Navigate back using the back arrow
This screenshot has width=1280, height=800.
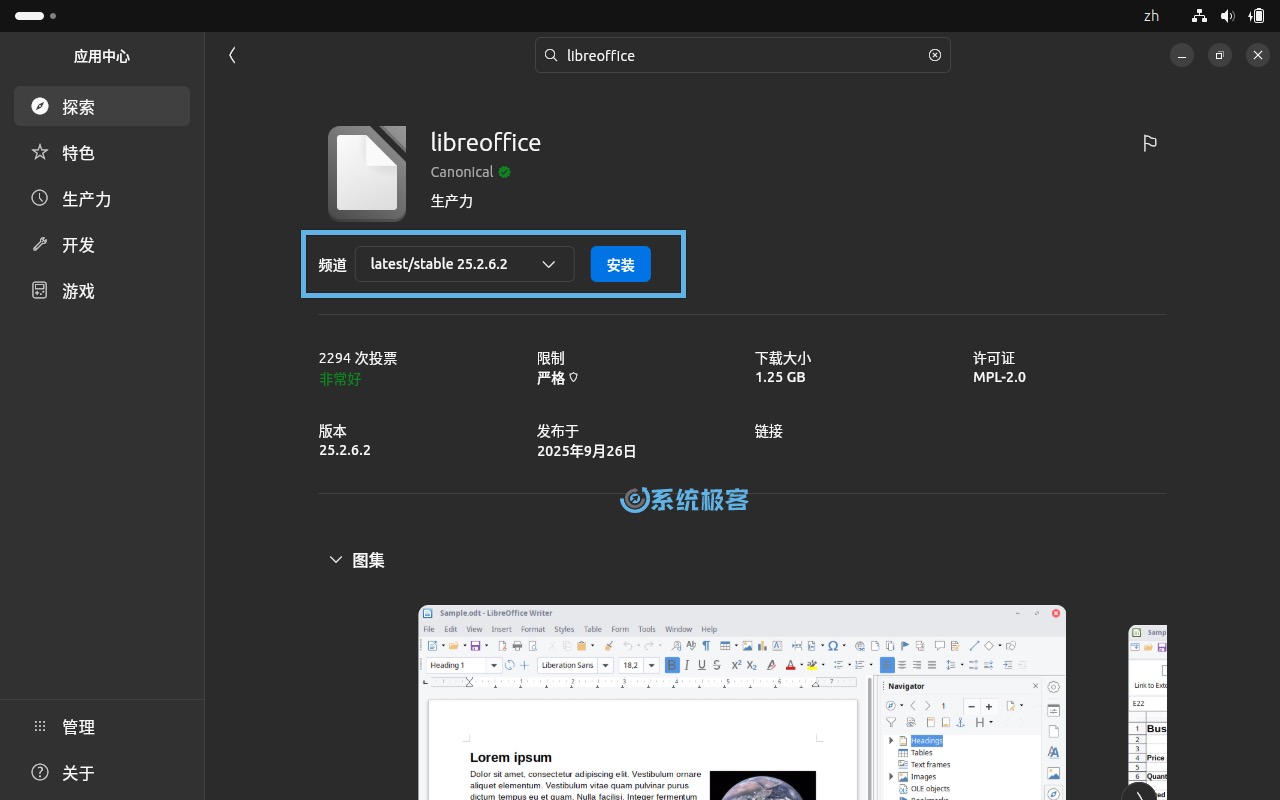pyautogui.click(x=232, y=55)
